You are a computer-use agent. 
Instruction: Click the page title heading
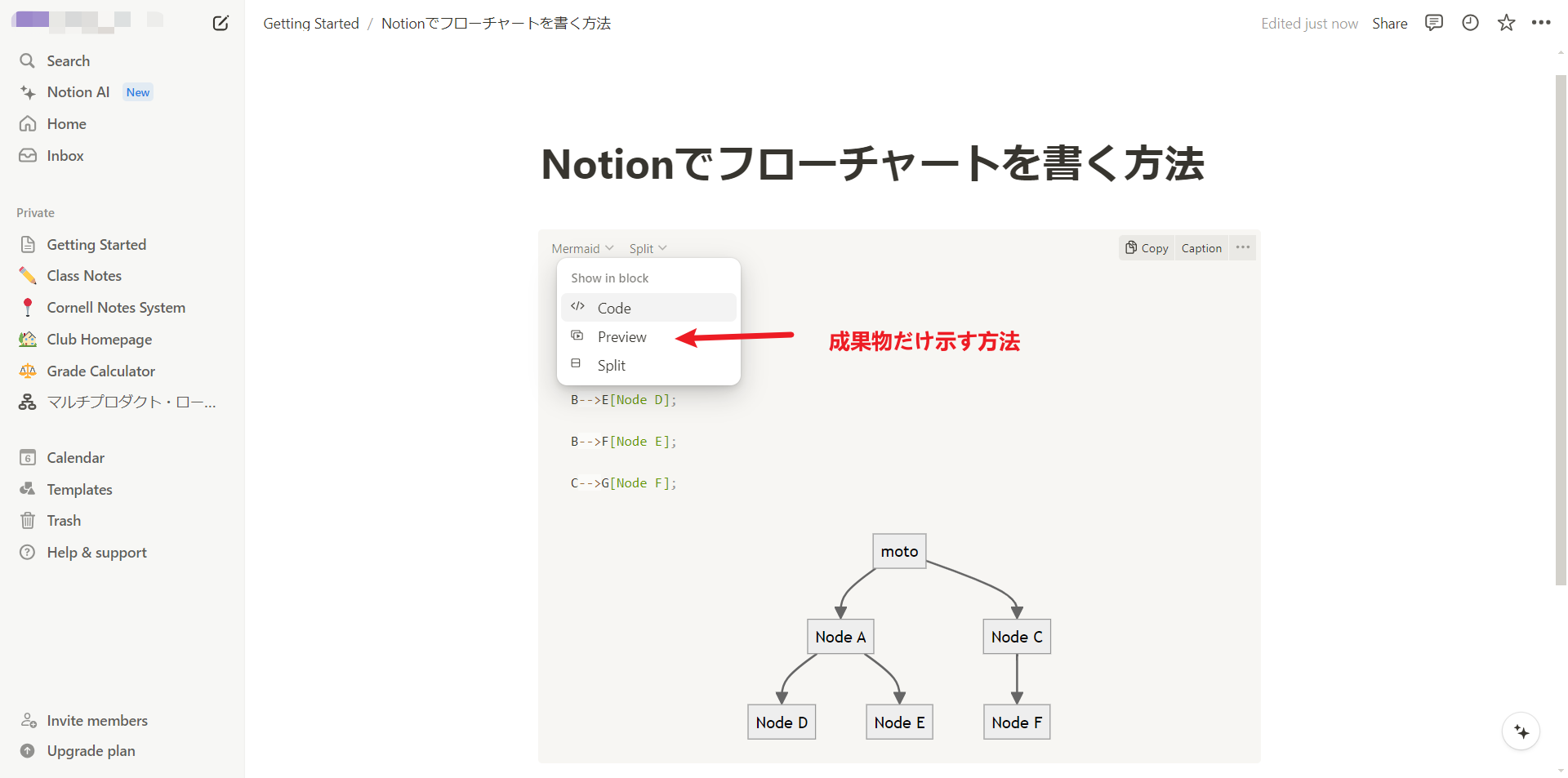[872, 164]
